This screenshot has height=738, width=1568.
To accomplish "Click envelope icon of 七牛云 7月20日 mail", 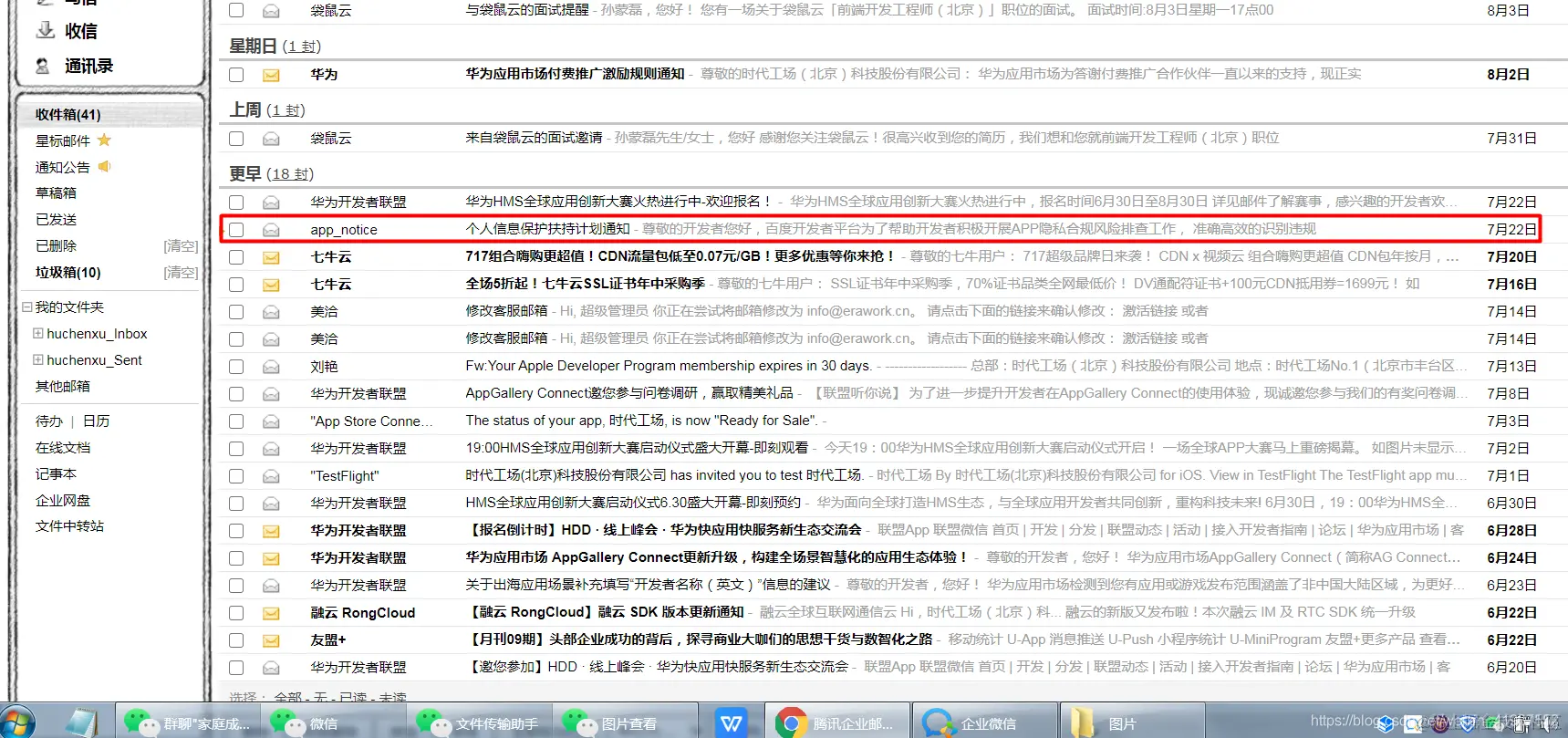I will tap(271, 257).
